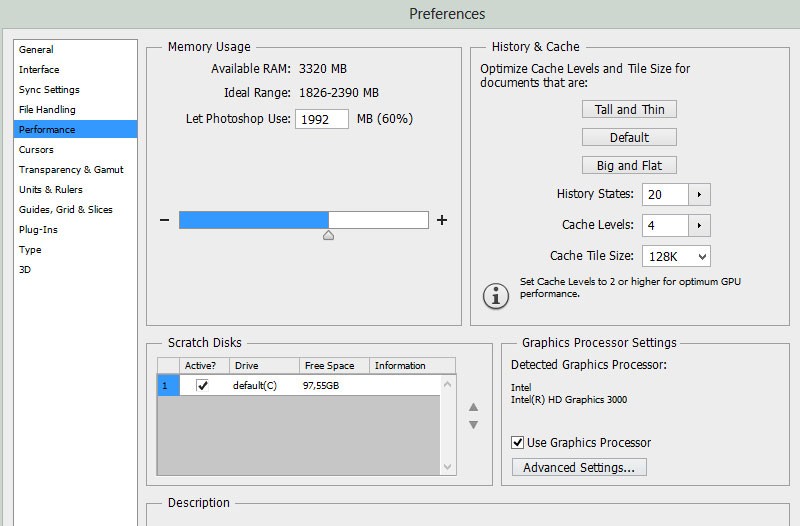This screenshot has width=800, height=526.
Task: Click the info icon near cache note
Action: click(495, 295)
